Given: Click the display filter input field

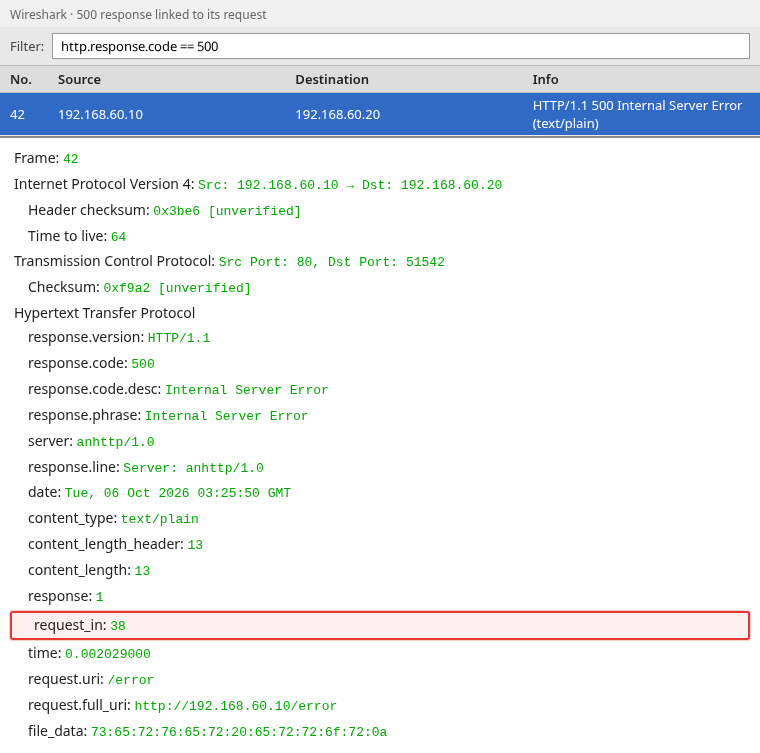Looking at the screenshot, I should tap(401, 46).
